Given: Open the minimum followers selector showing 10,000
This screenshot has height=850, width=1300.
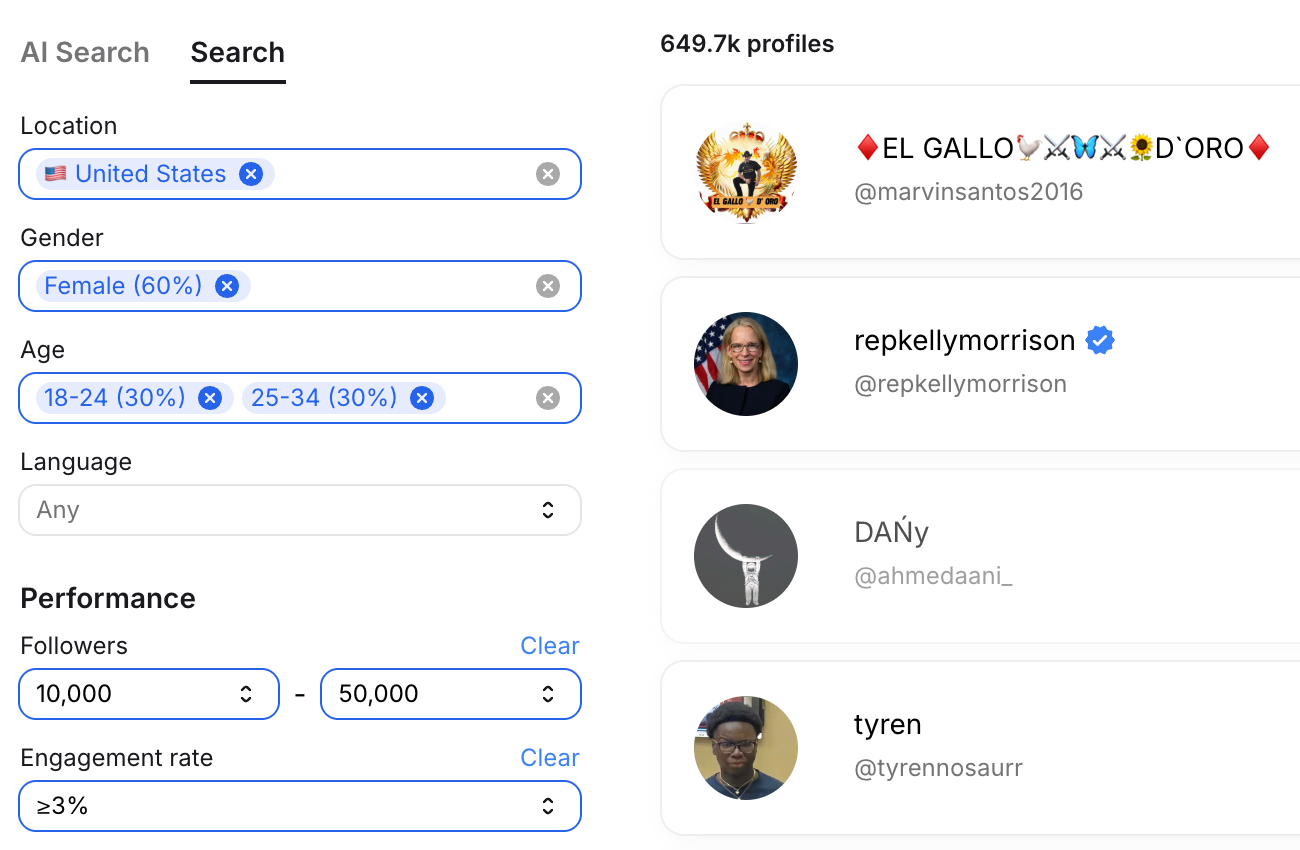Looking at the screenshot, I should click(148, 694).
